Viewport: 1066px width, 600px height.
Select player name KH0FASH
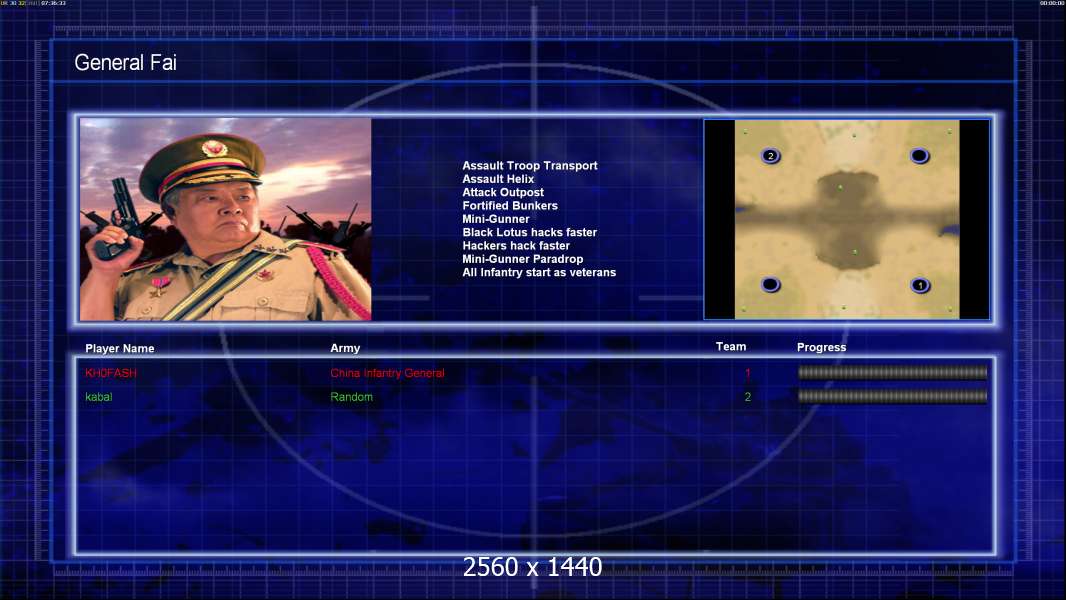coord(111,373)
